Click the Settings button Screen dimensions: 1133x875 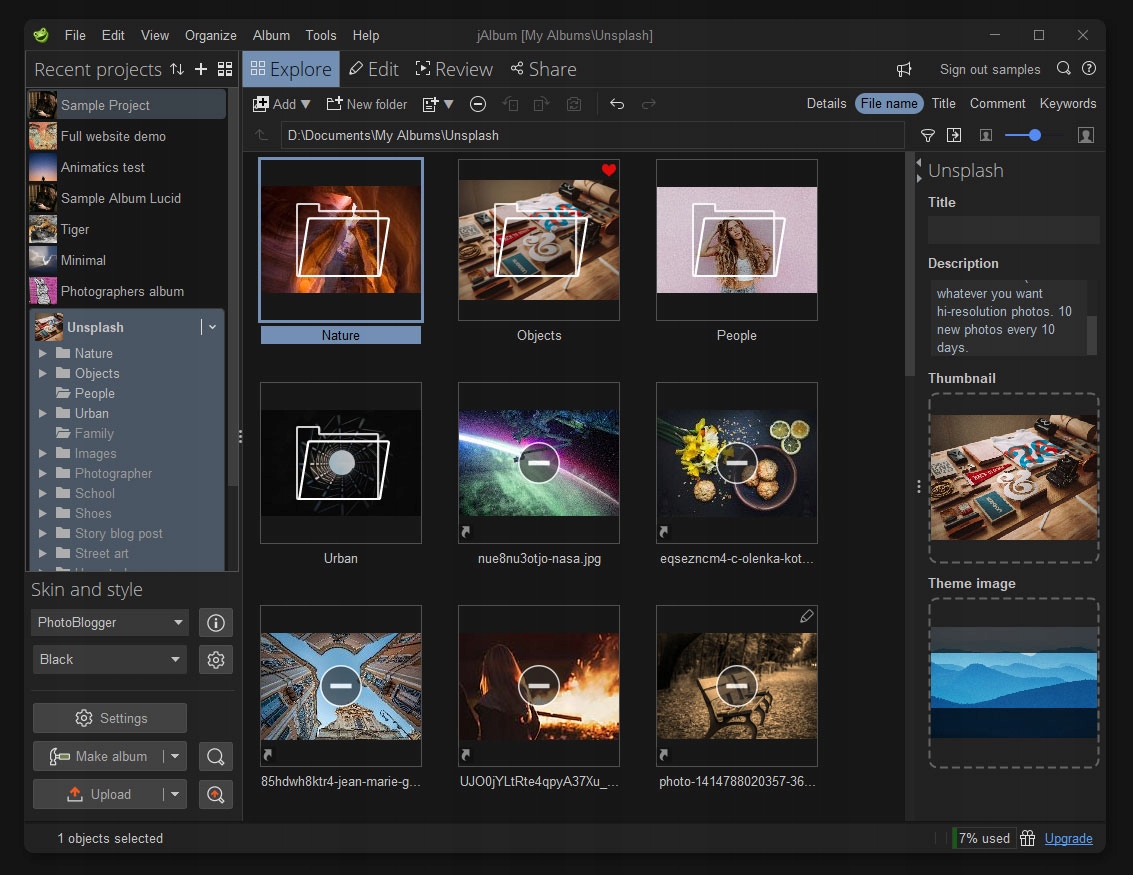click(x=110, y=718)
